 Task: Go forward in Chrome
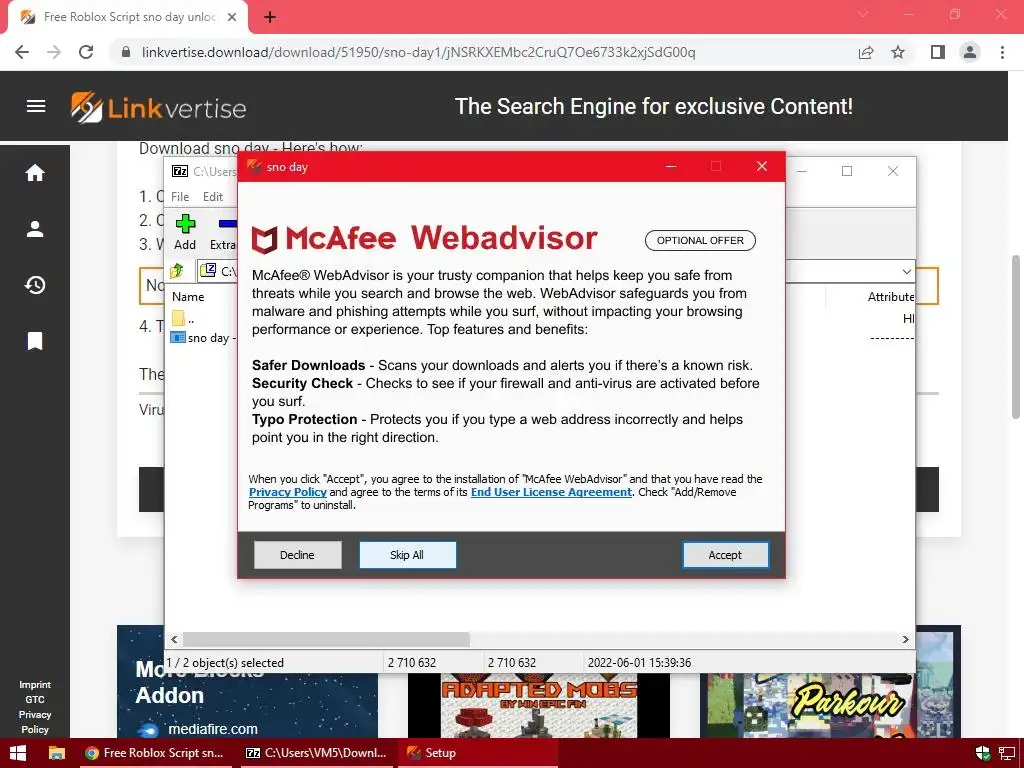coord(54,52)
